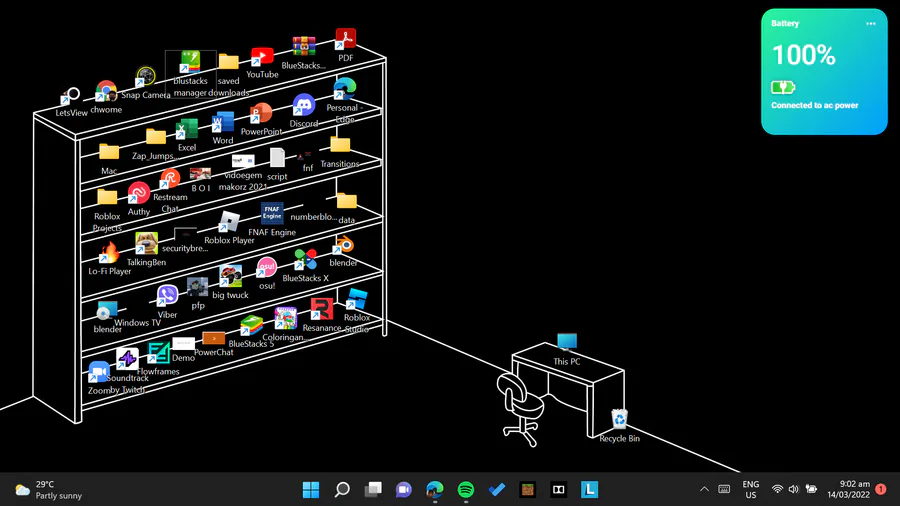Screen dimensions: 900x506
Task: Open Microsoft Edge from taskbar
Action: [435, 489]
